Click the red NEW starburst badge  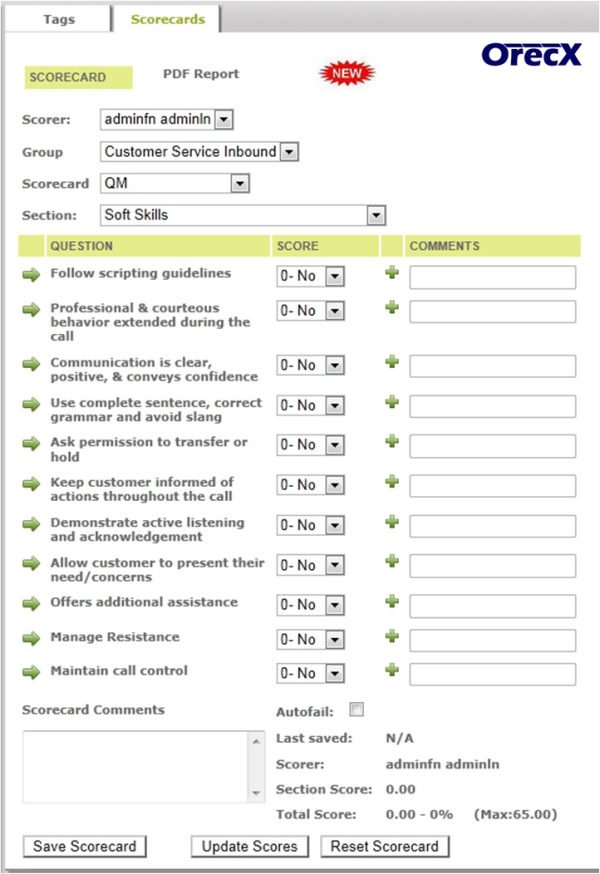[x=346, y=73]
